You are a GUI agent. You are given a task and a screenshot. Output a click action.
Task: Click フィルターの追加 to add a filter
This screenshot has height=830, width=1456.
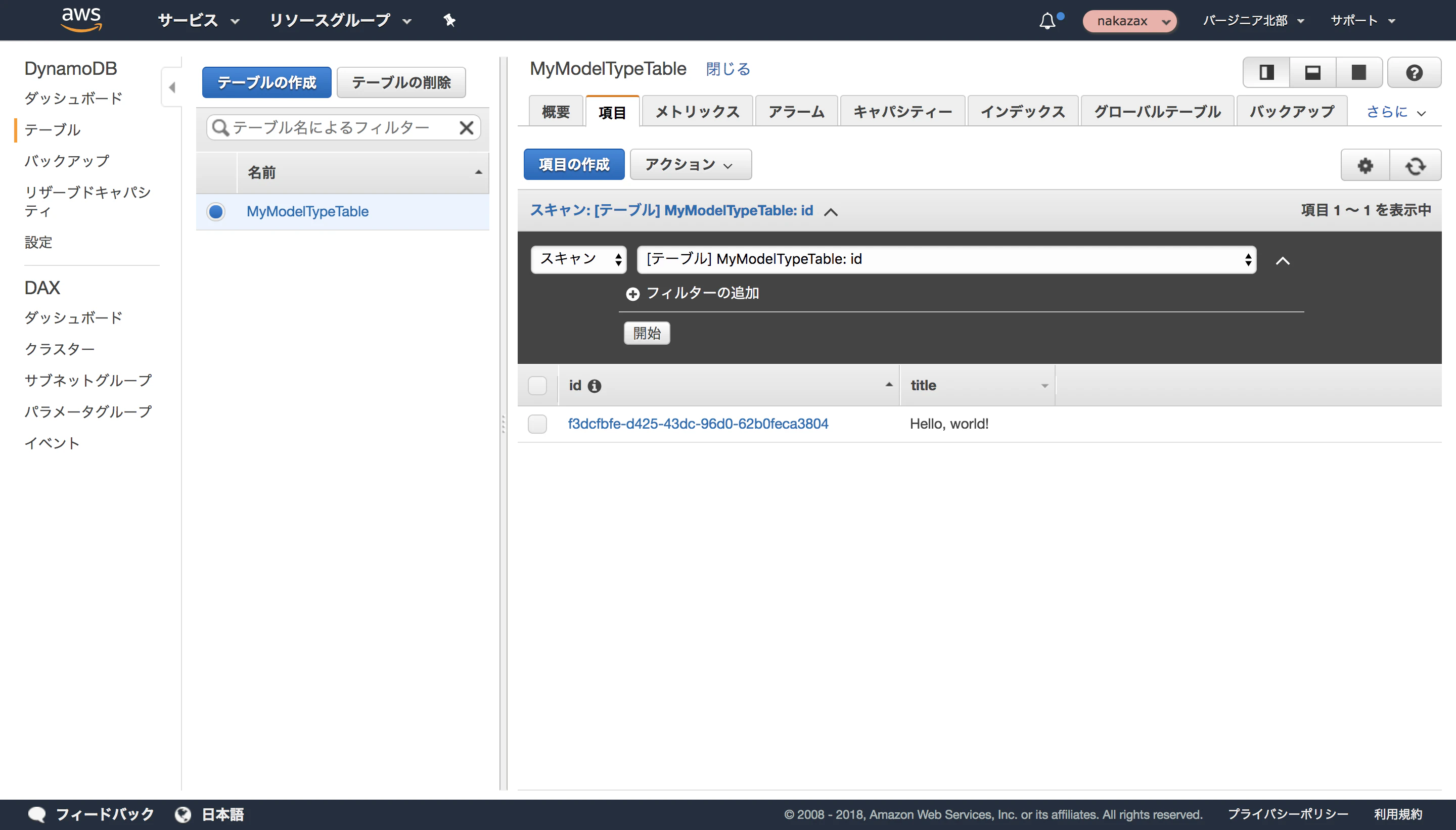[702, 293]
